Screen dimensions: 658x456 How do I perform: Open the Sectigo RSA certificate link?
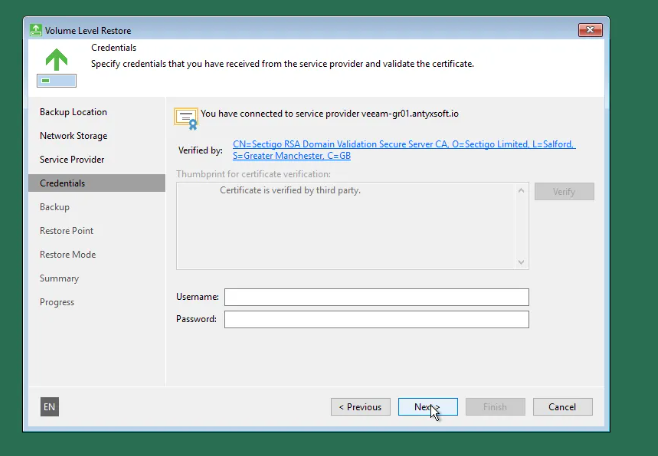(403, 150)
